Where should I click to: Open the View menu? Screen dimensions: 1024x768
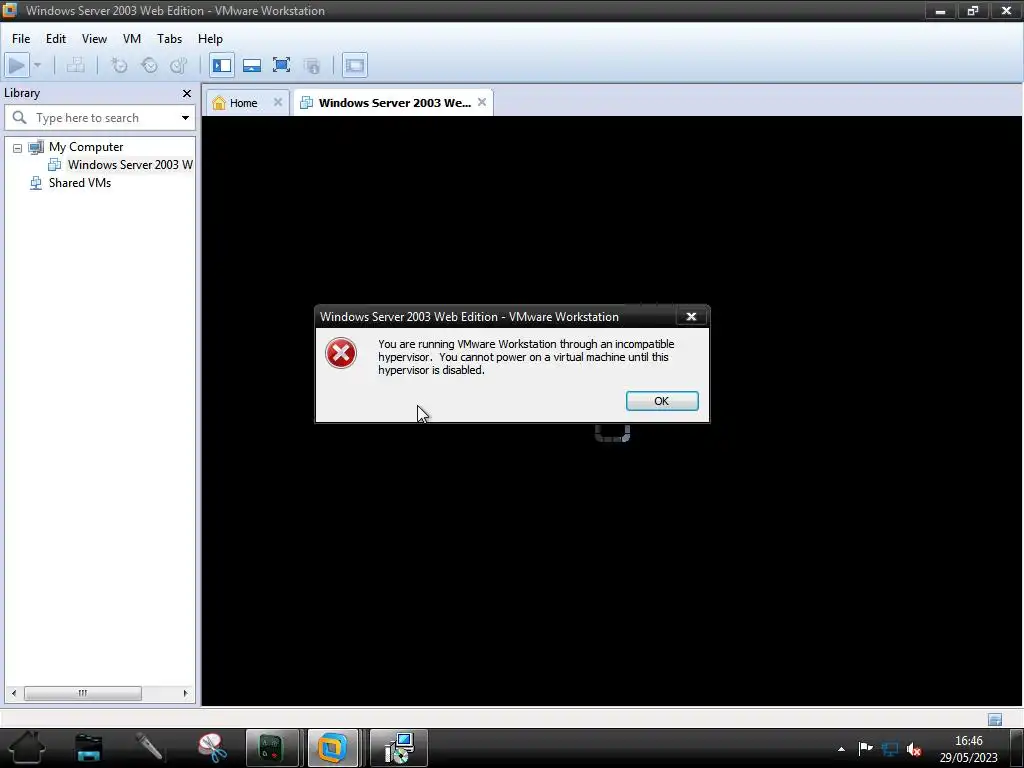[94, 39]
